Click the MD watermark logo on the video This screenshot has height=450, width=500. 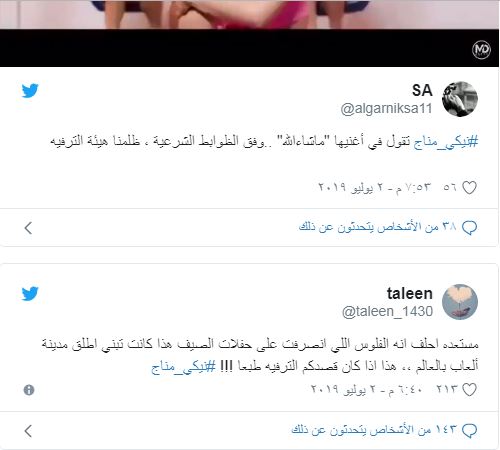tap(481, 50)
